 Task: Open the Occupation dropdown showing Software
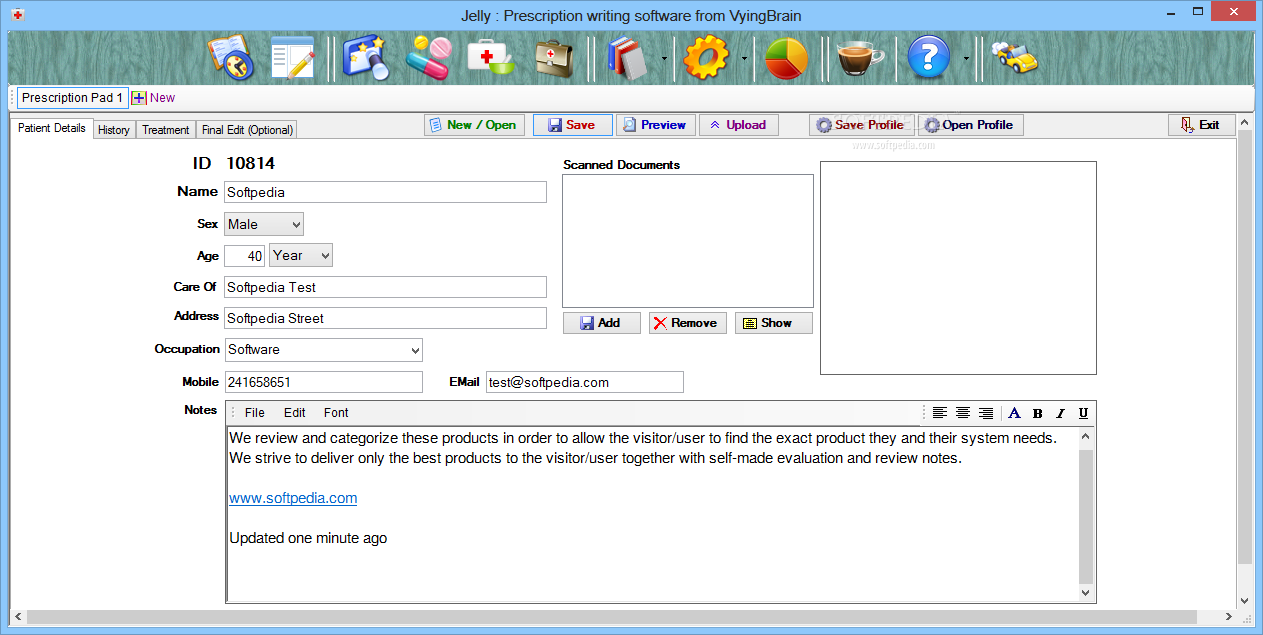click(323, 350)
